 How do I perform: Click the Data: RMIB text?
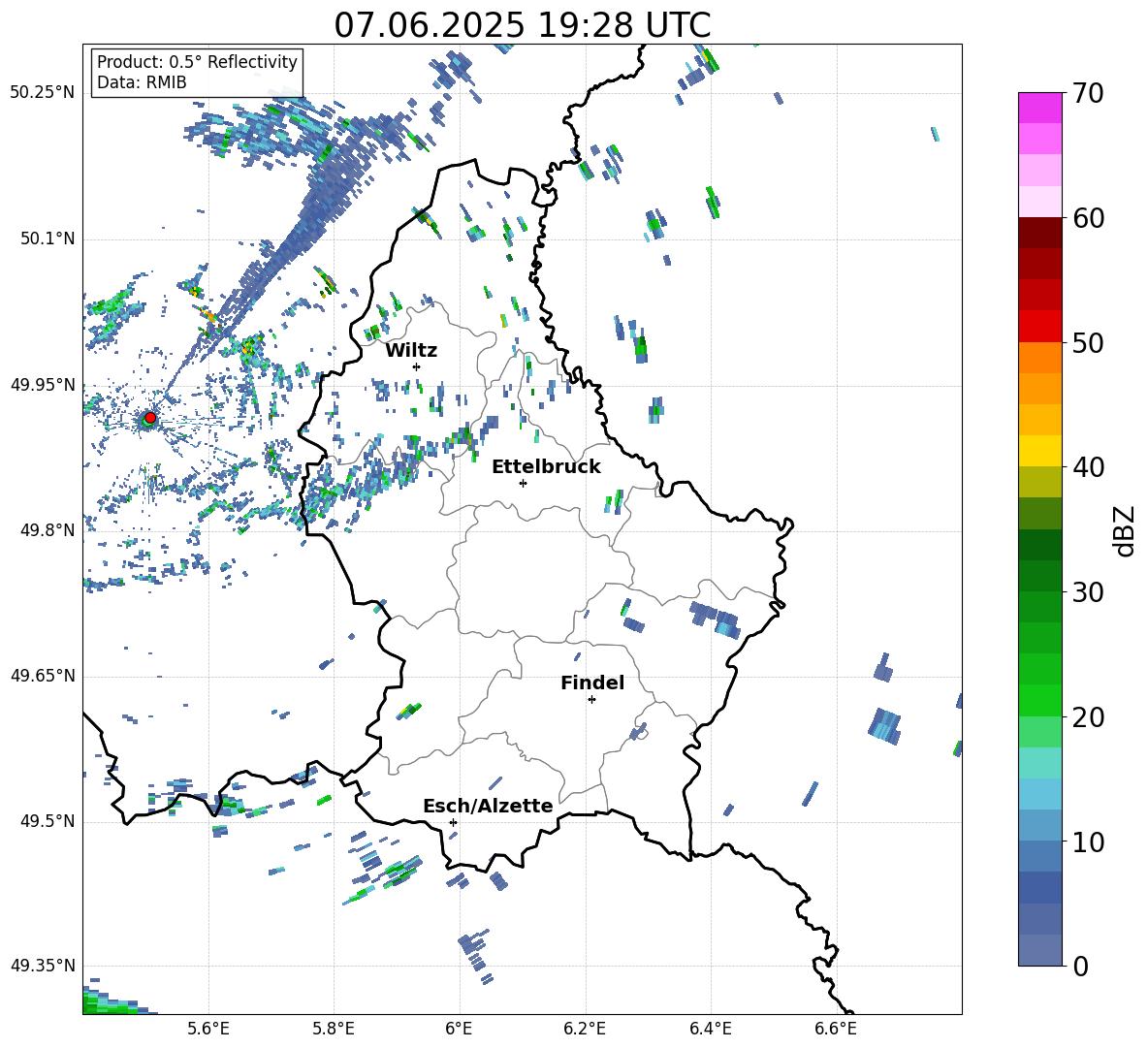[142, 82]
